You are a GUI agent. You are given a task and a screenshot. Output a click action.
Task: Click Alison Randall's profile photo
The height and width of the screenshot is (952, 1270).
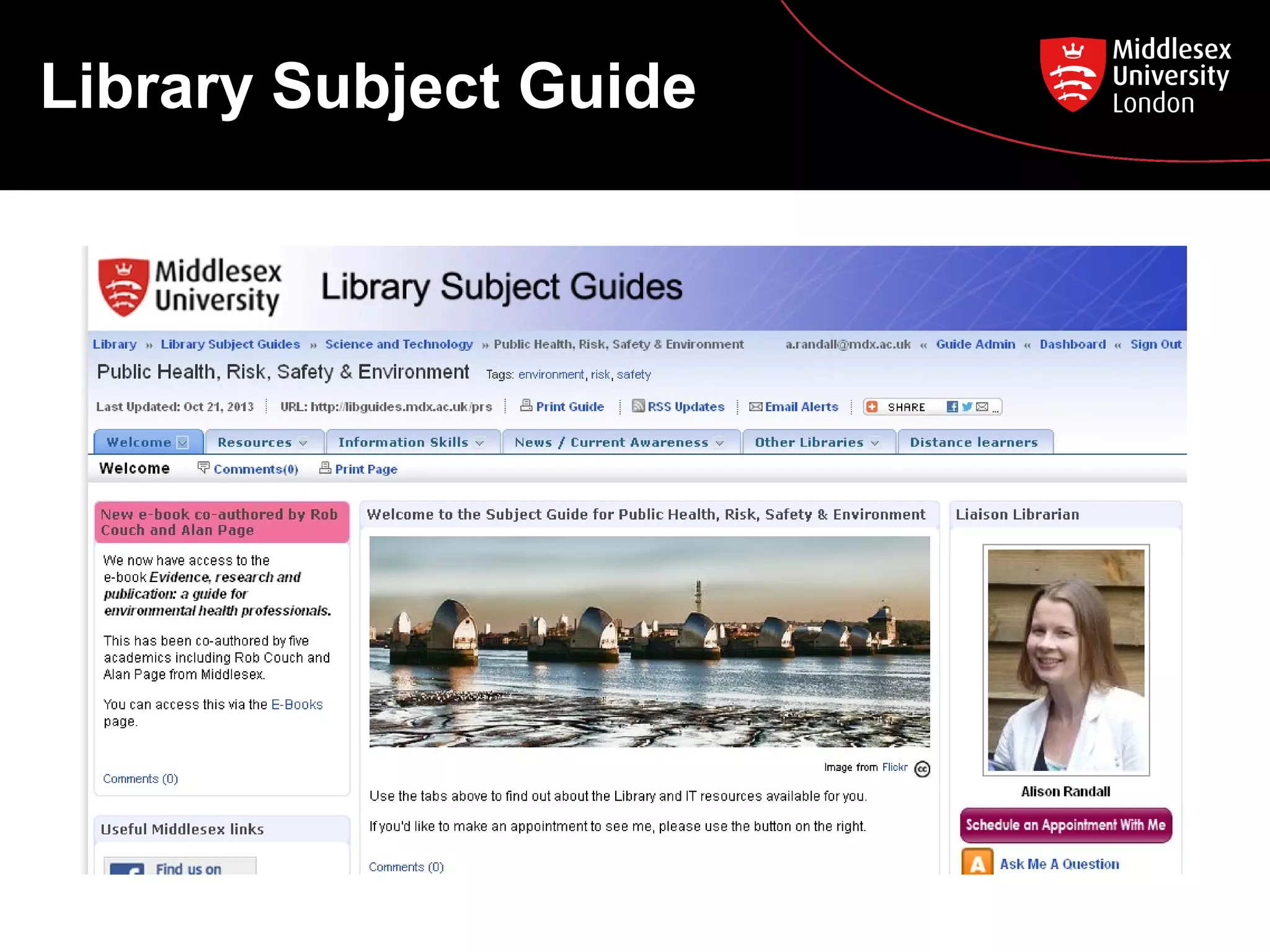click(1066, 660)
